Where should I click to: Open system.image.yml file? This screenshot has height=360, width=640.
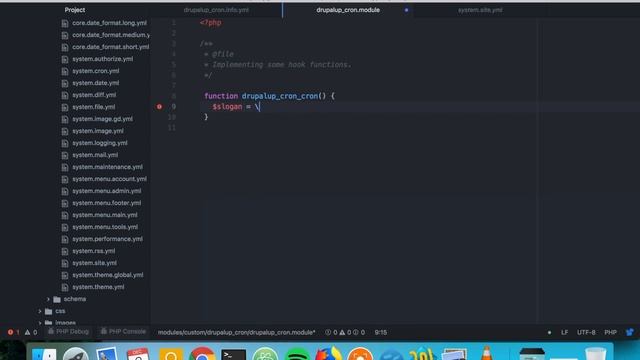pos(98,131)
